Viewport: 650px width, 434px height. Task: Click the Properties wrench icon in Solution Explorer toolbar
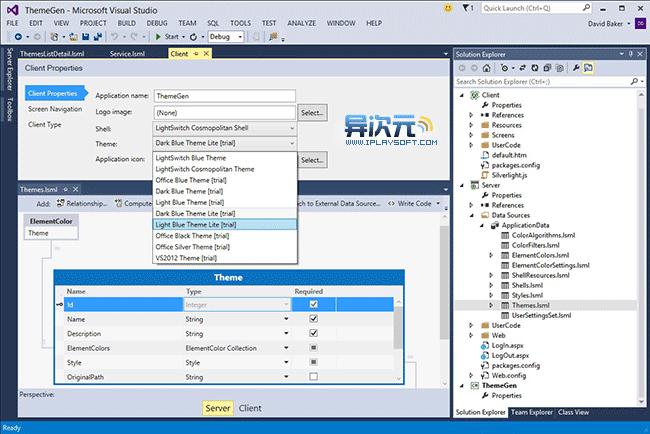click(576, 68)
